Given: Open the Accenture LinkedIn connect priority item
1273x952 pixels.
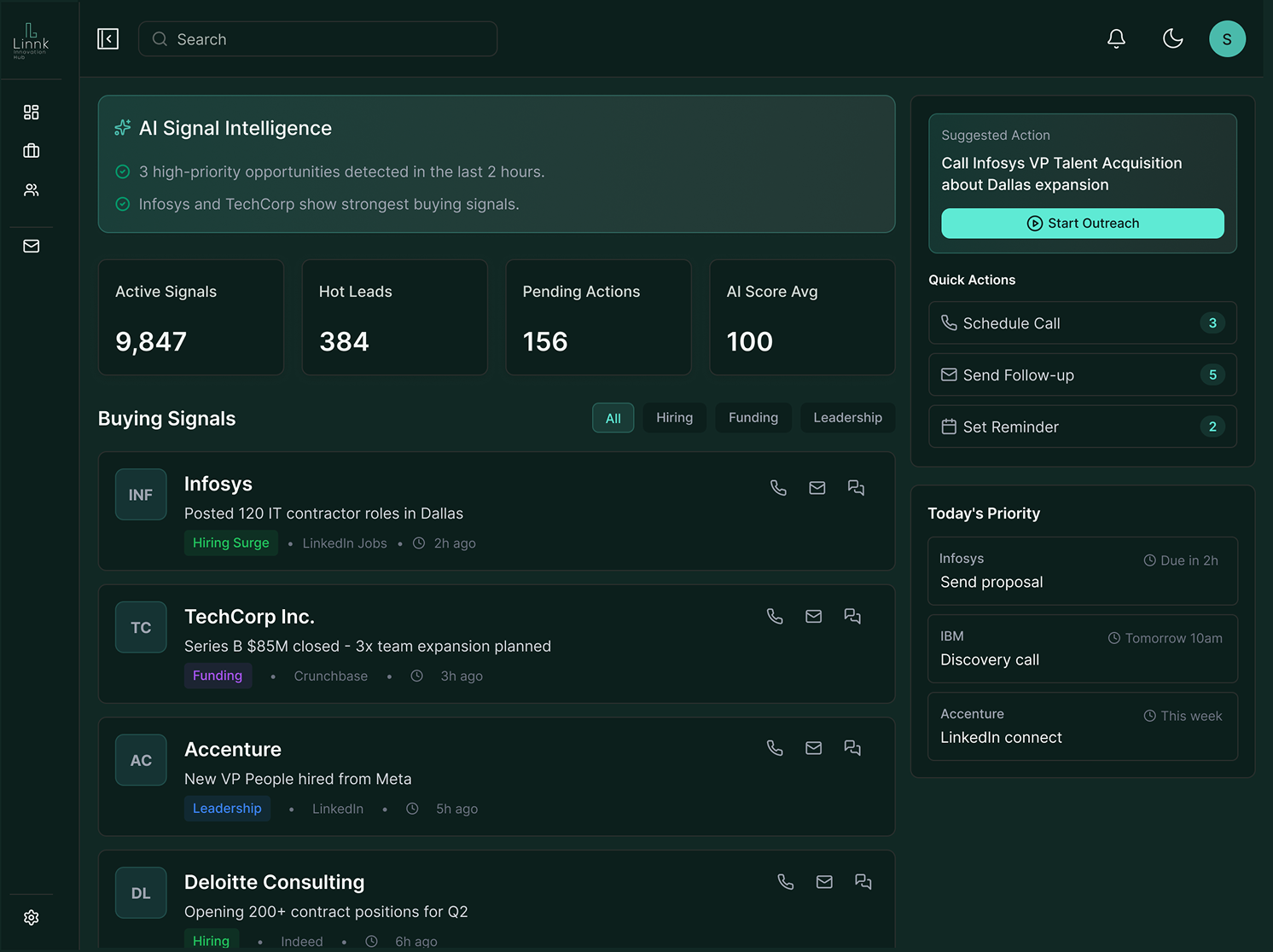Looking at the screenshot, I should (1083, 727).
